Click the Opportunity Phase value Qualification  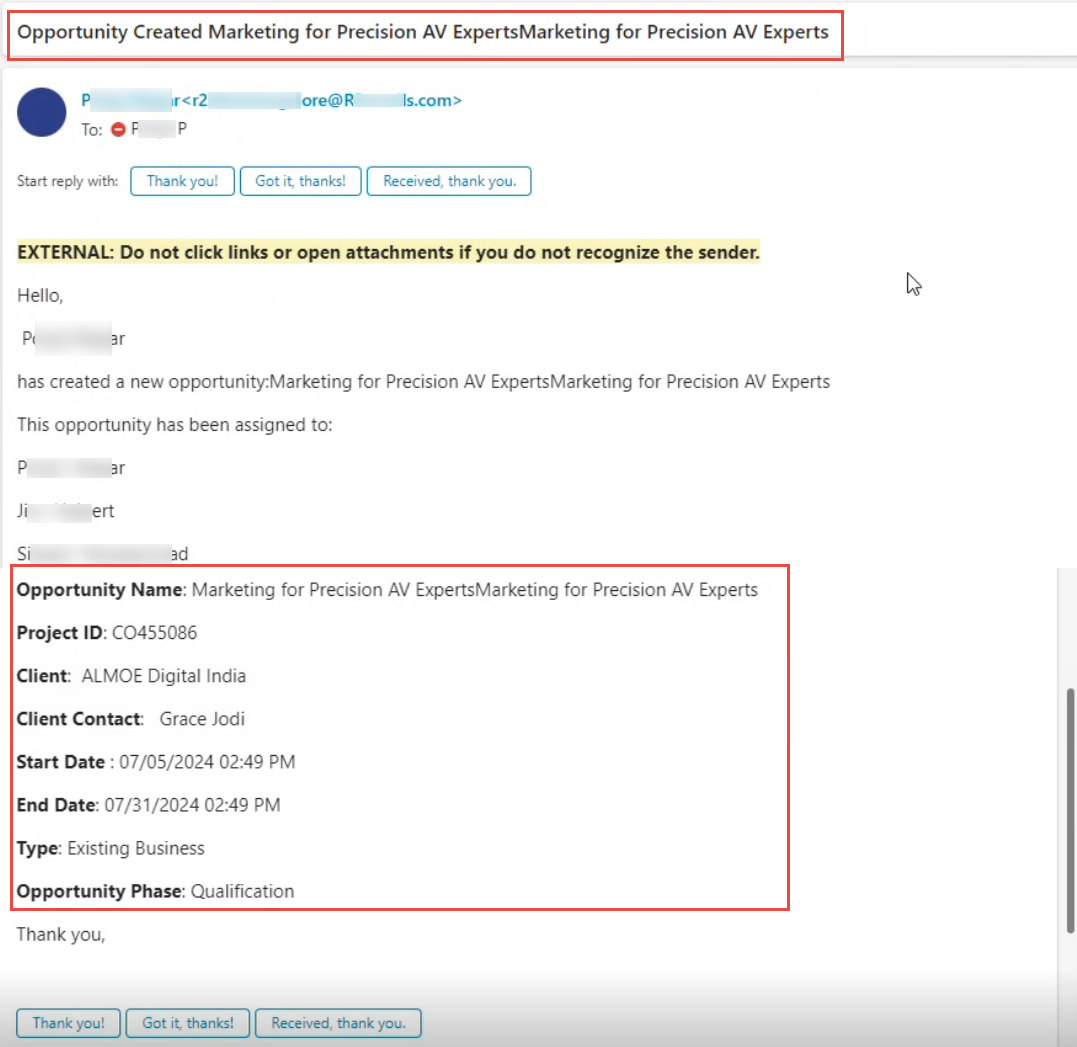[x=242, y=891]
